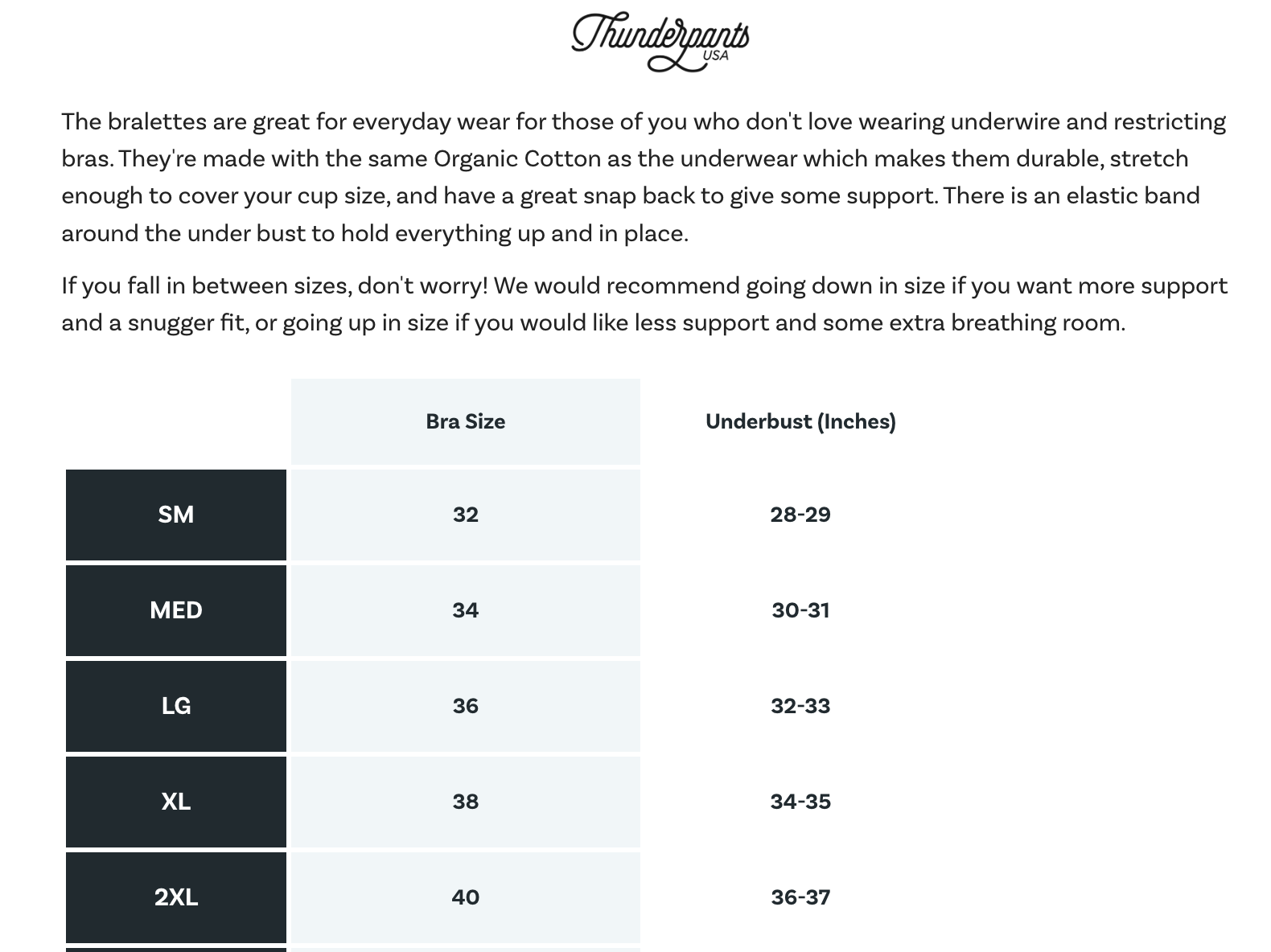Click underbust value 36-37

coord(800,897)
